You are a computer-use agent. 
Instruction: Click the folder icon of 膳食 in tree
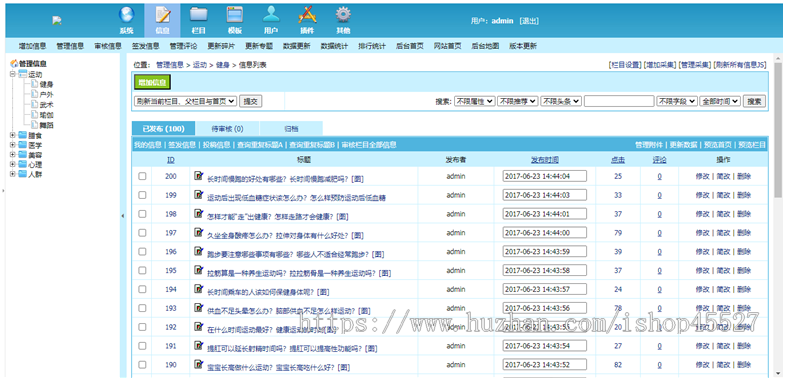[x=23, y=135]
